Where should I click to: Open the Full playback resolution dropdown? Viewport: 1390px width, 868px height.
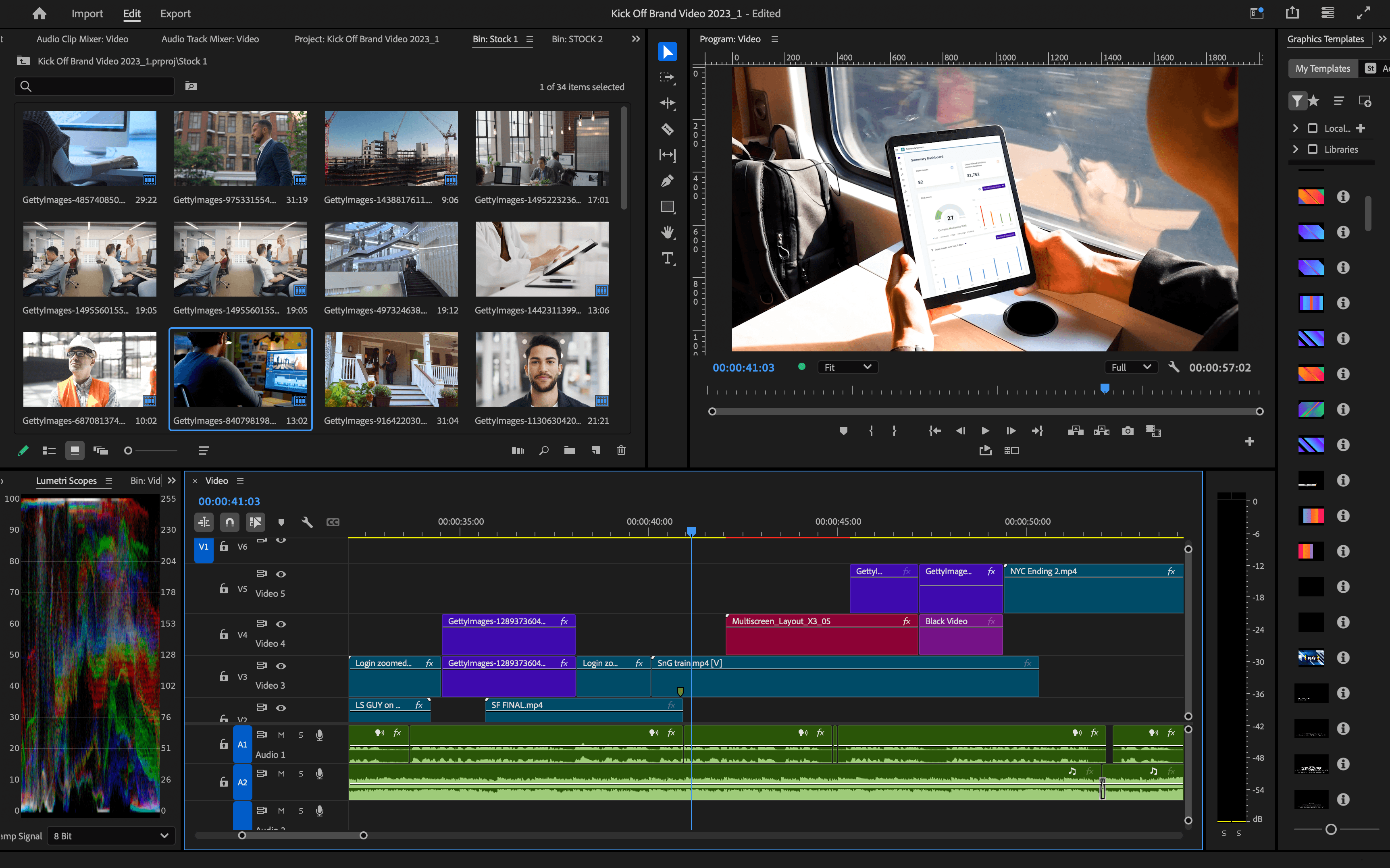point(1130,367)
